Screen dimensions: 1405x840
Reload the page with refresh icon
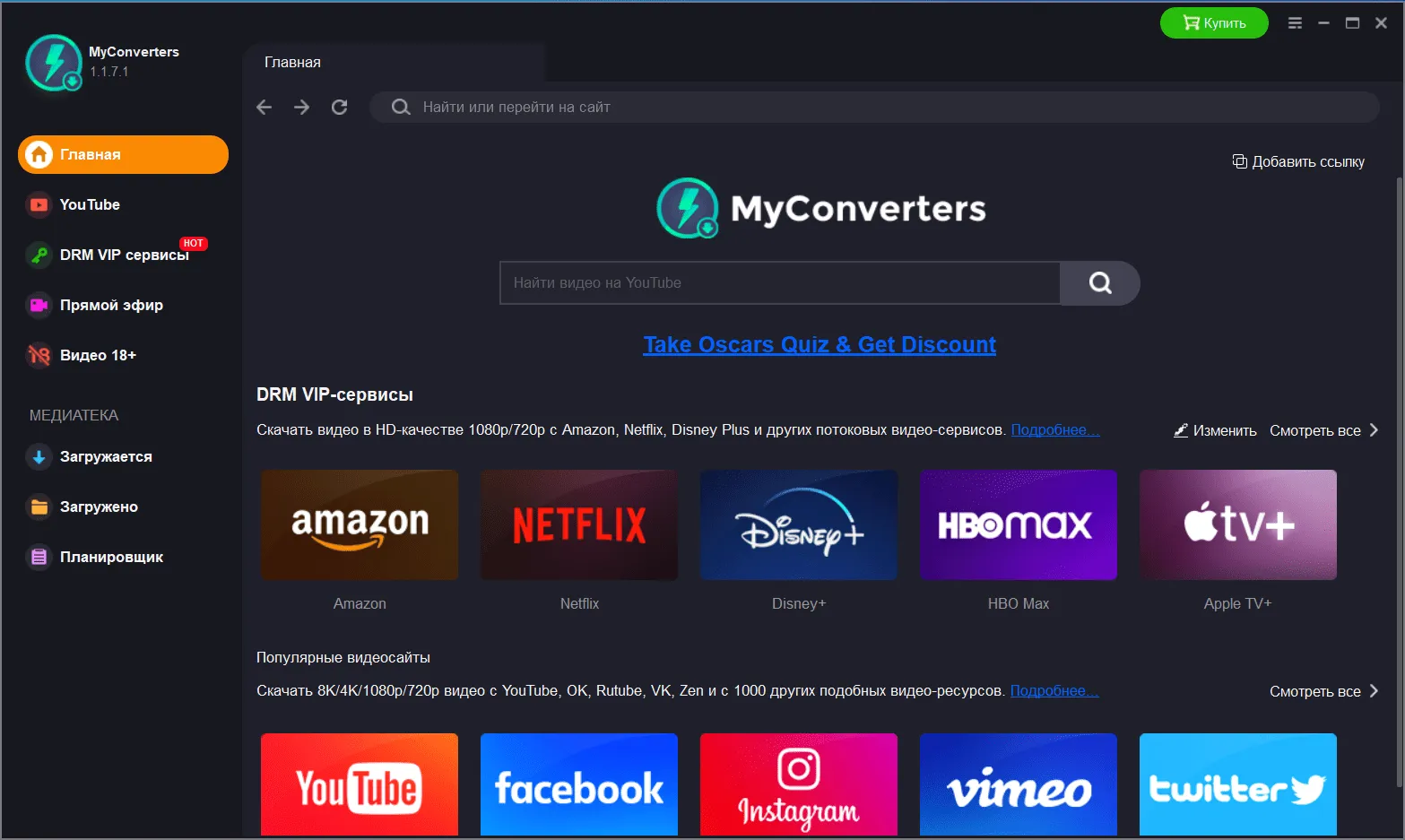pos(339,107)
